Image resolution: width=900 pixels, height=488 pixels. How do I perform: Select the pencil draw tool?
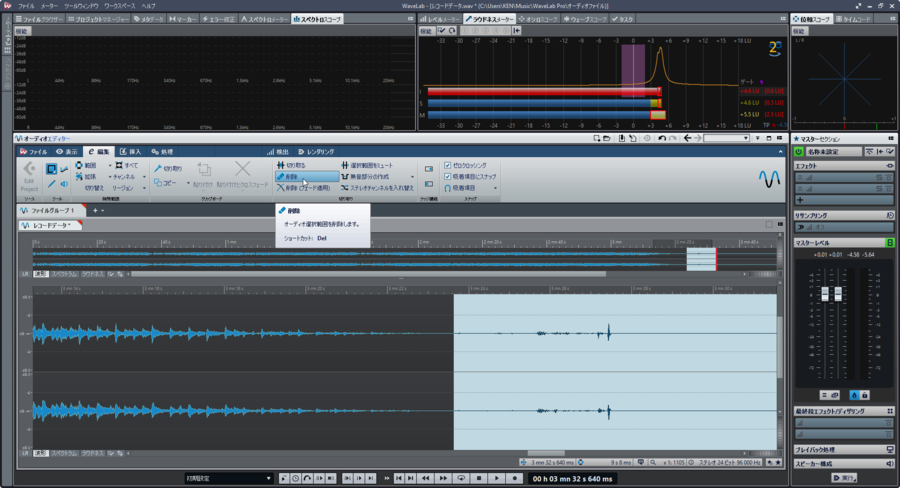coord(51,184)
